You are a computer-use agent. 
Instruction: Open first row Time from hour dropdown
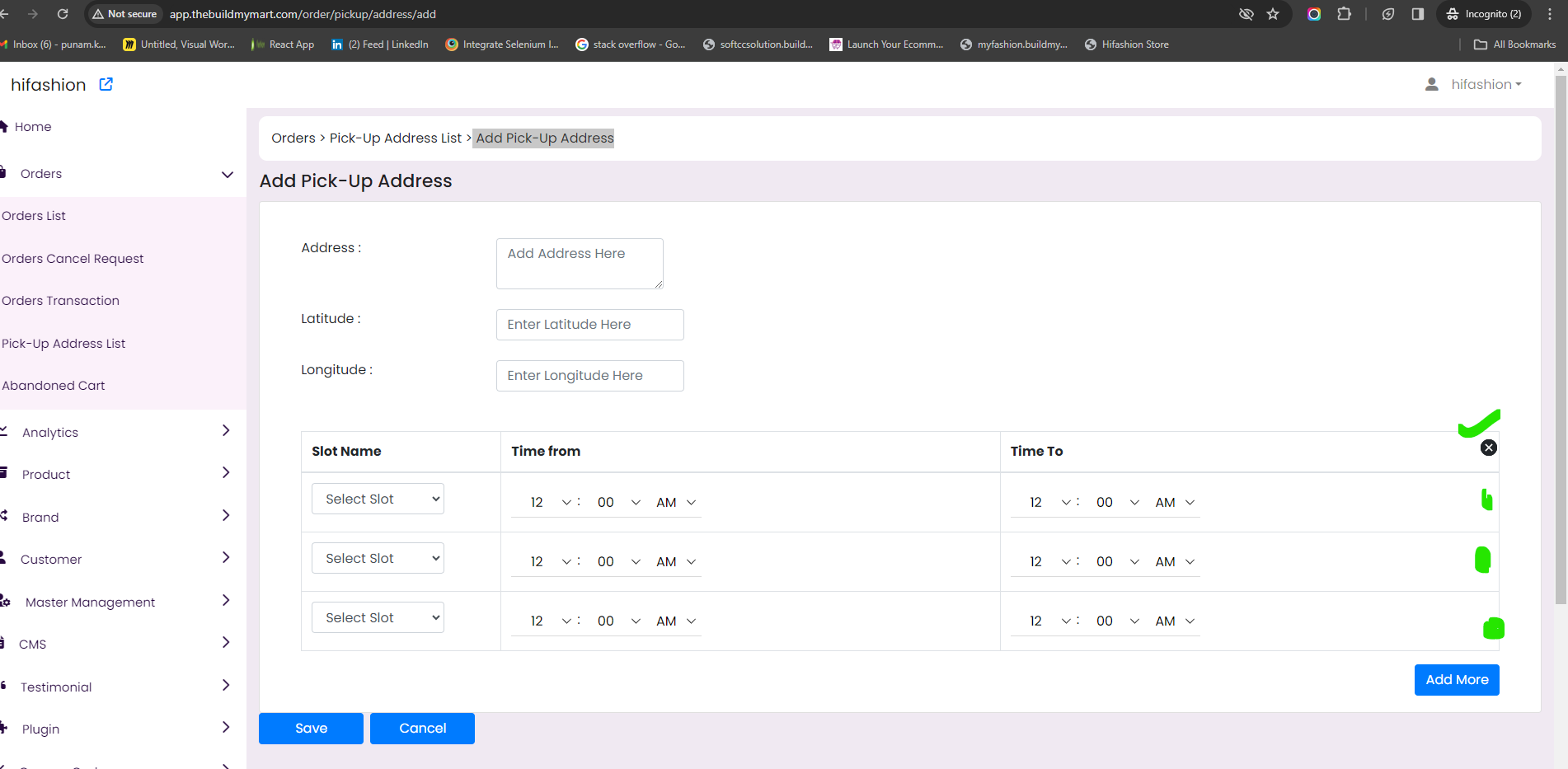[550, 502]
